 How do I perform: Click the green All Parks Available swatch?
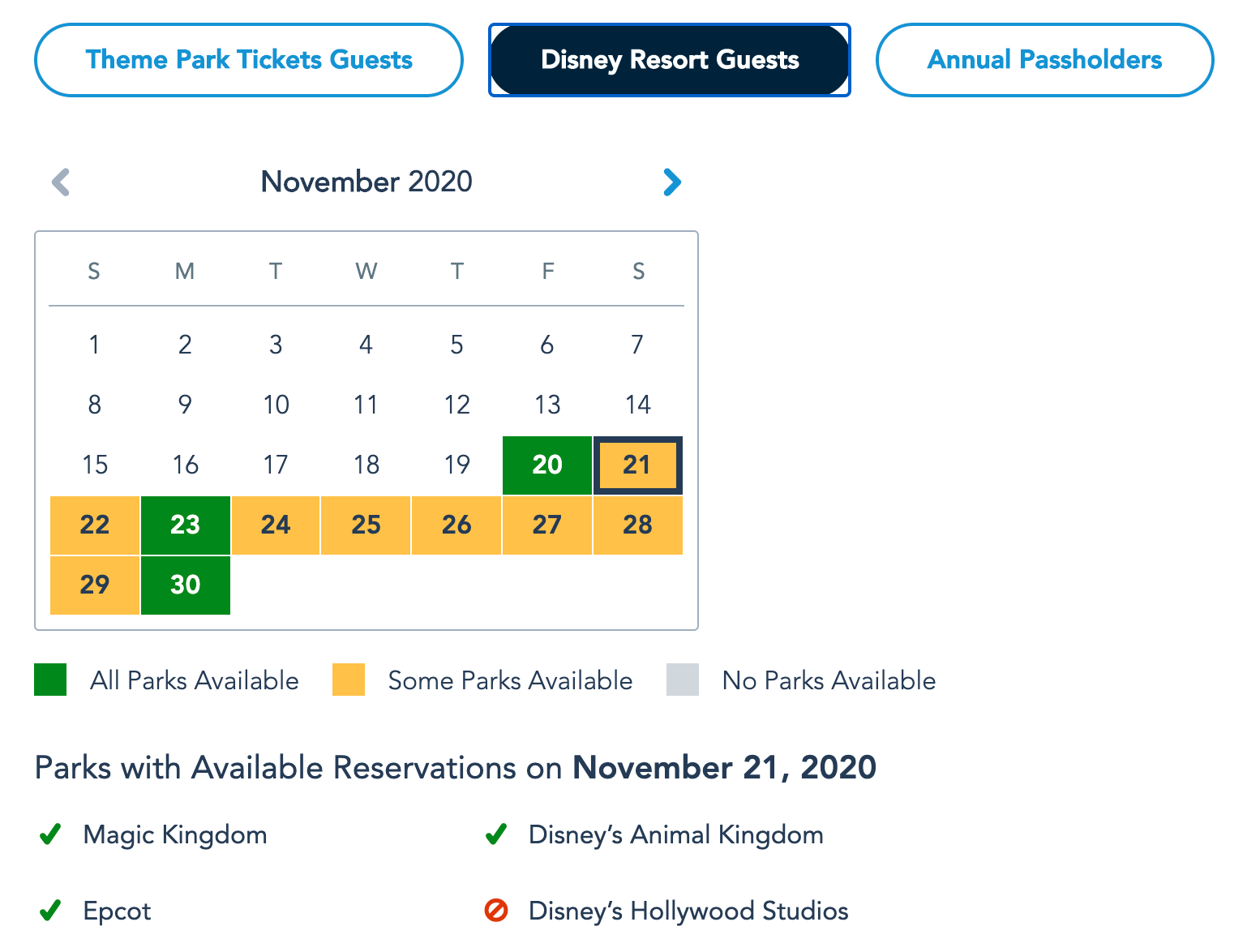tap(50, 680)
